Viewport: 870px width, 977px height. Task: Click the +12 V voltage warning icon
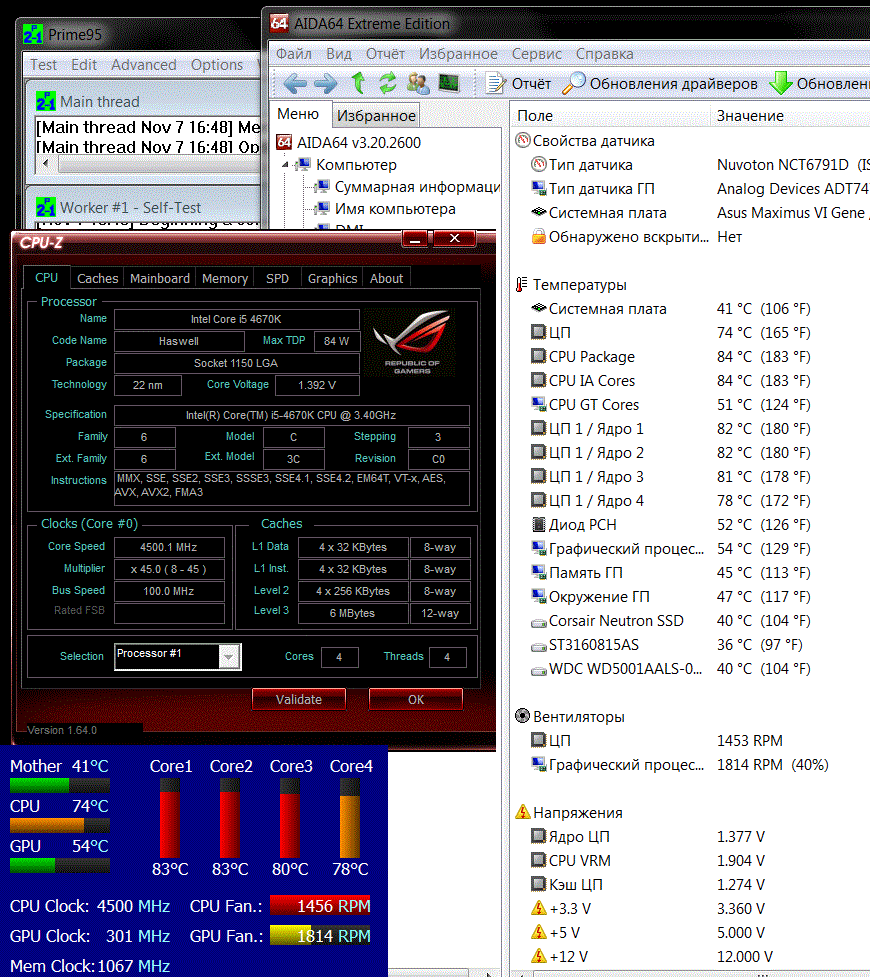click(538, 956)
